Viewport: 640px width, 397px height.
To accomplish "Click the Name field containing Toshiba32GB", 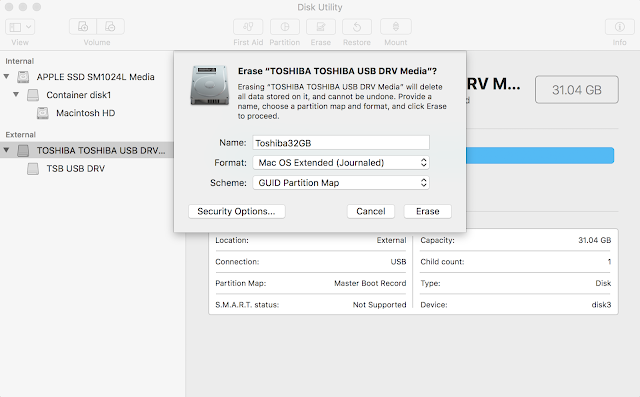I will [341, 143].
